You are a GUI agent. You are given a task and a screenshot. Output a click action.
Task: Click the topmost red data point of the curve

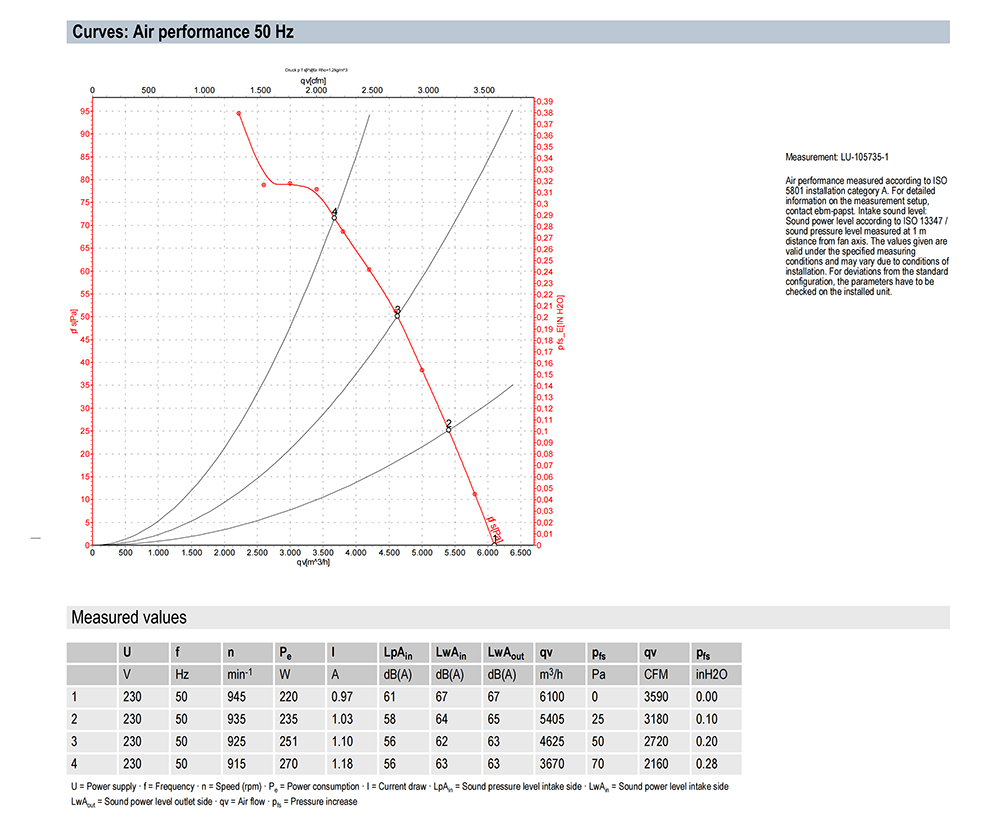click(239, 114)
